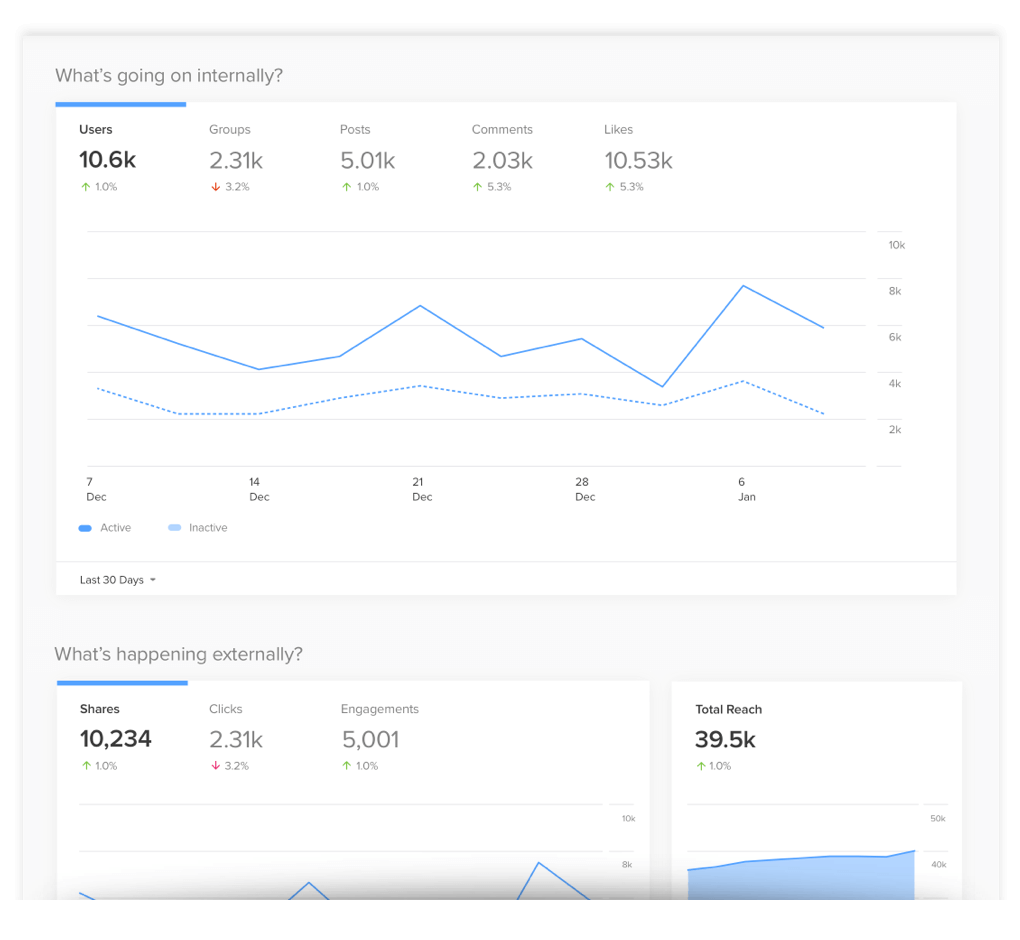Viewport: 1020px width, 940px height.
Task: Click the red down arrow under Clicks
Action: tap(215, 766)
